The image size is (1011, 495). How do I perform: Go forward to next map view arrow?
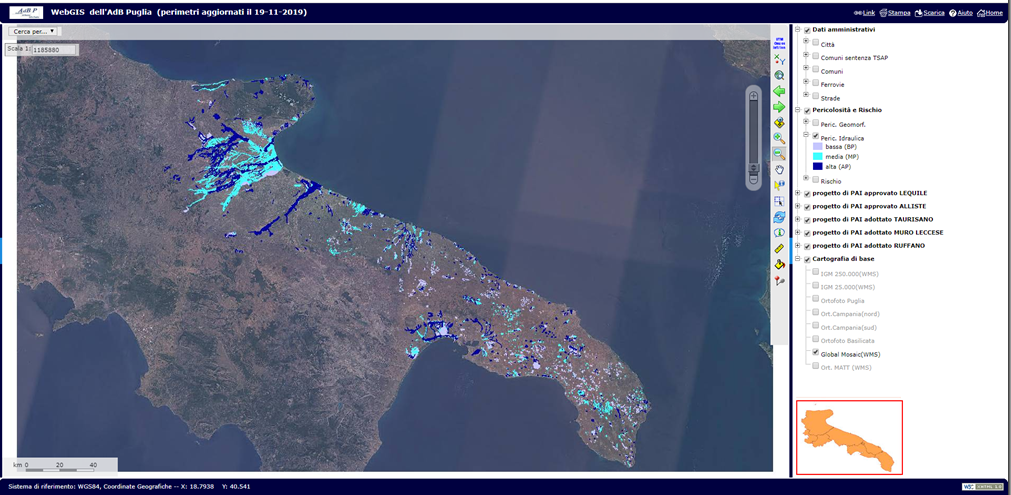(780, 107)
